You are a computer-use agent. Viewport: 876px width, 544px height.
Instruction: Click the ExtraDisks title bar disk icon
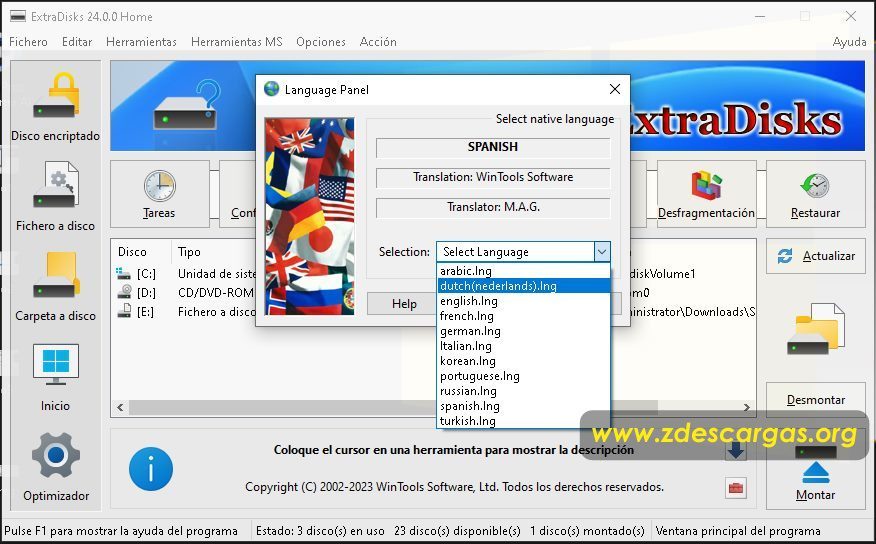click(17, 16)
